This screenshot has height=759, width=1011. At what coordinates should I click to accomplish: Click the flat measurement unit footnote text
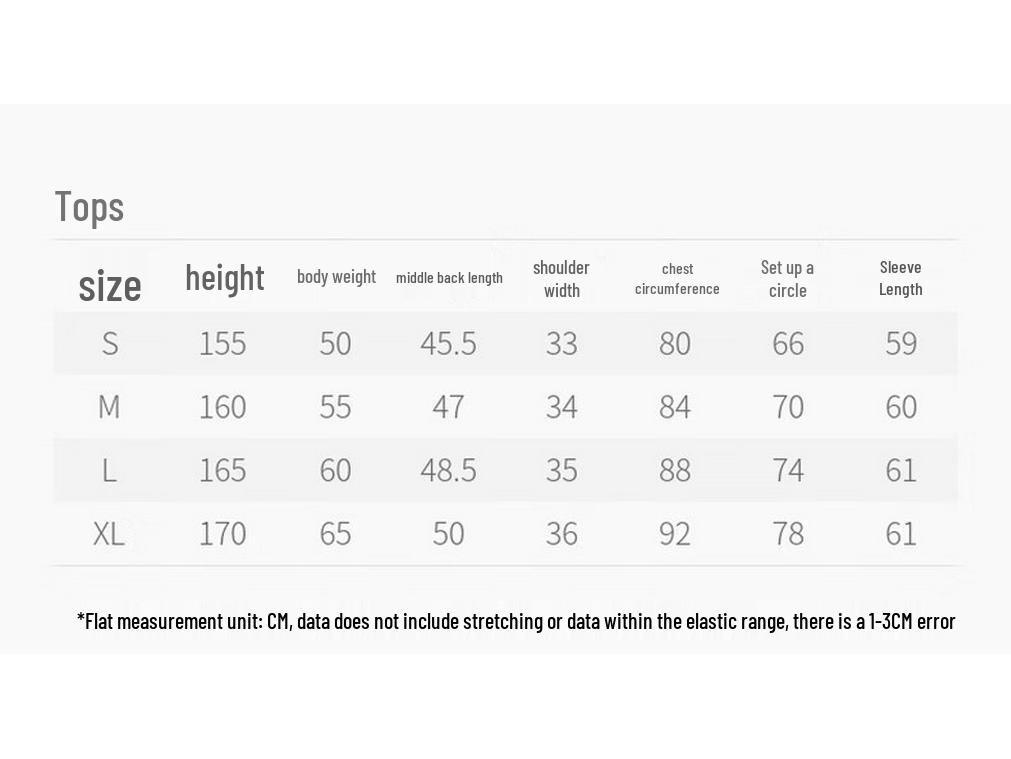516,621
